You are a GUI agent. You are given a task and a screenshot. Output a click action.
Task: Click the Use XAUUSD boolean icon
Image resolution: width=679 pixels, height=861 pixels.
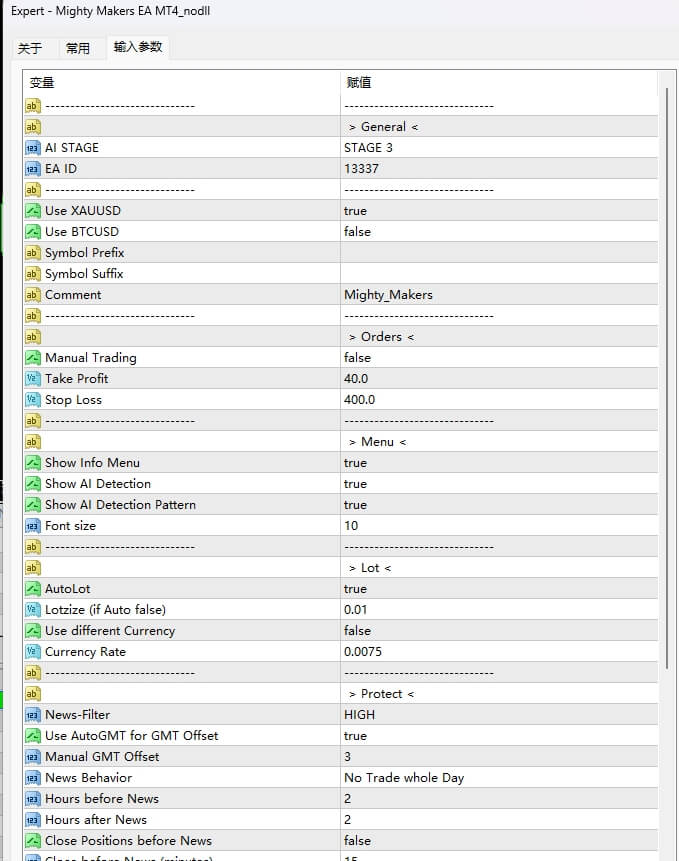click(33, 211)
